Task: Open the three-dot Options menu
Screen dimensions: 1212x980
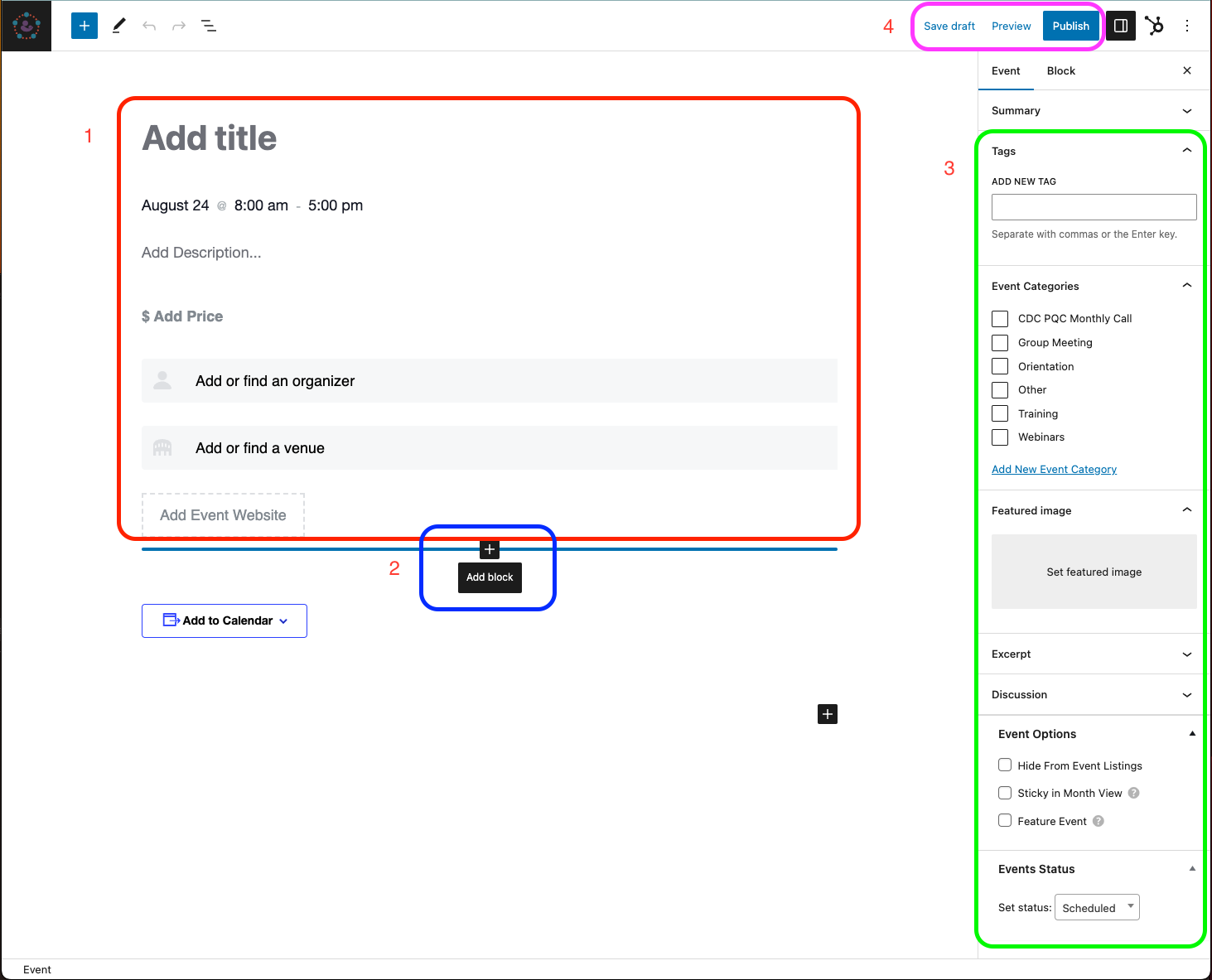Action: click(x=1186, y=26)
